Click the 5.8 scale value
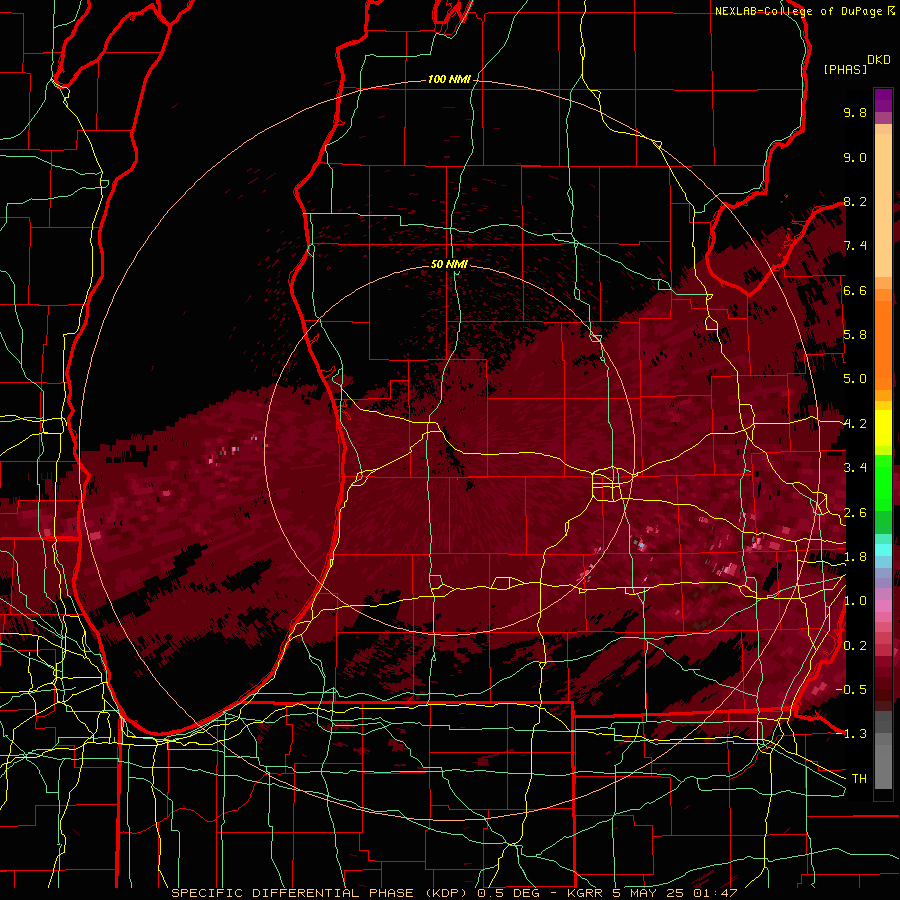The height and width of the screenshot is (900, 900). 855,335
